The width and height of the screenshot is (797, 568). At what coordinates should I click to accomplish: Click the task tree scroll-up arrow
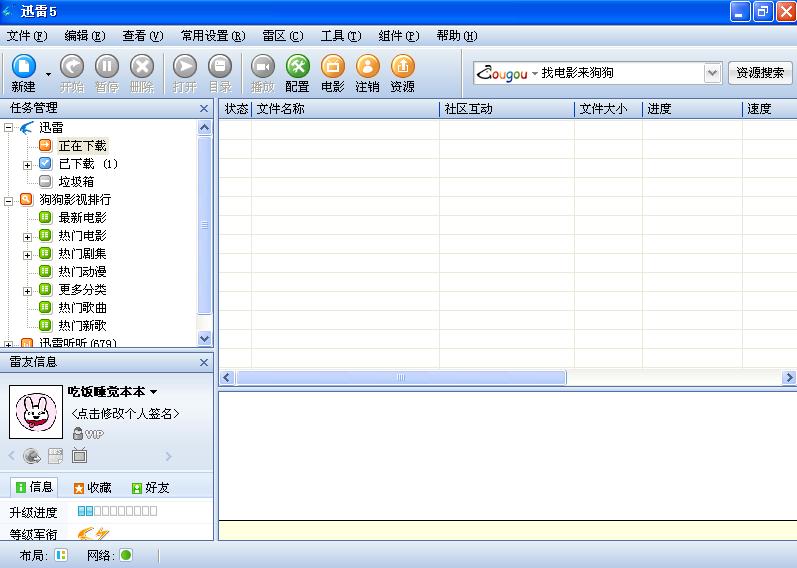pyautogui.click(x=204, y=127)
